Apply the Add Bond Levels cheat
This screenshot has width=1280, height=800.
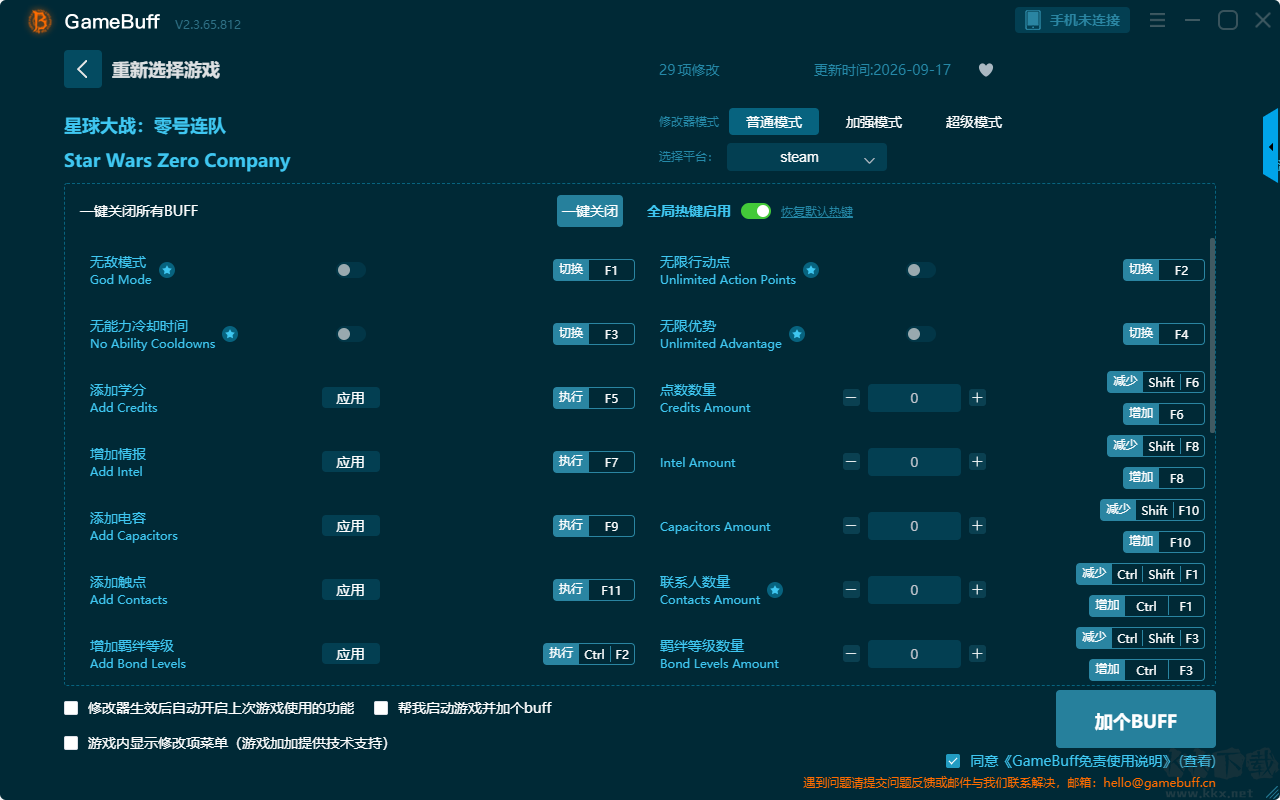[351, 654]
